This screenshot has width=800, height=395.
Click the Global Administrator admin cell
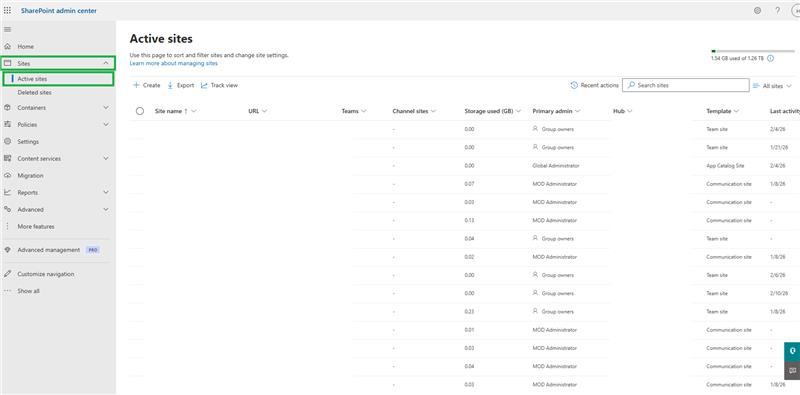[556, 166]
